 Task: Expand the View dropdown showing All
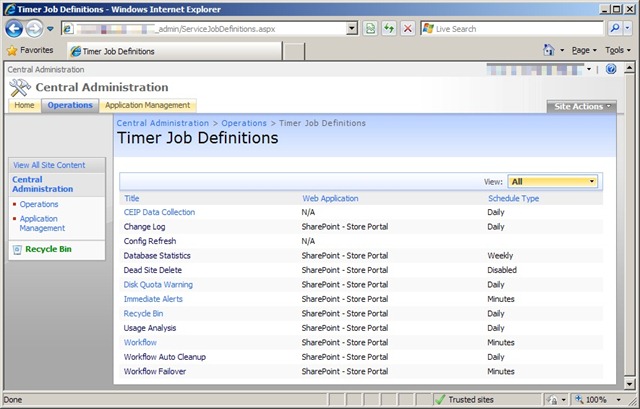coord(553,182)
